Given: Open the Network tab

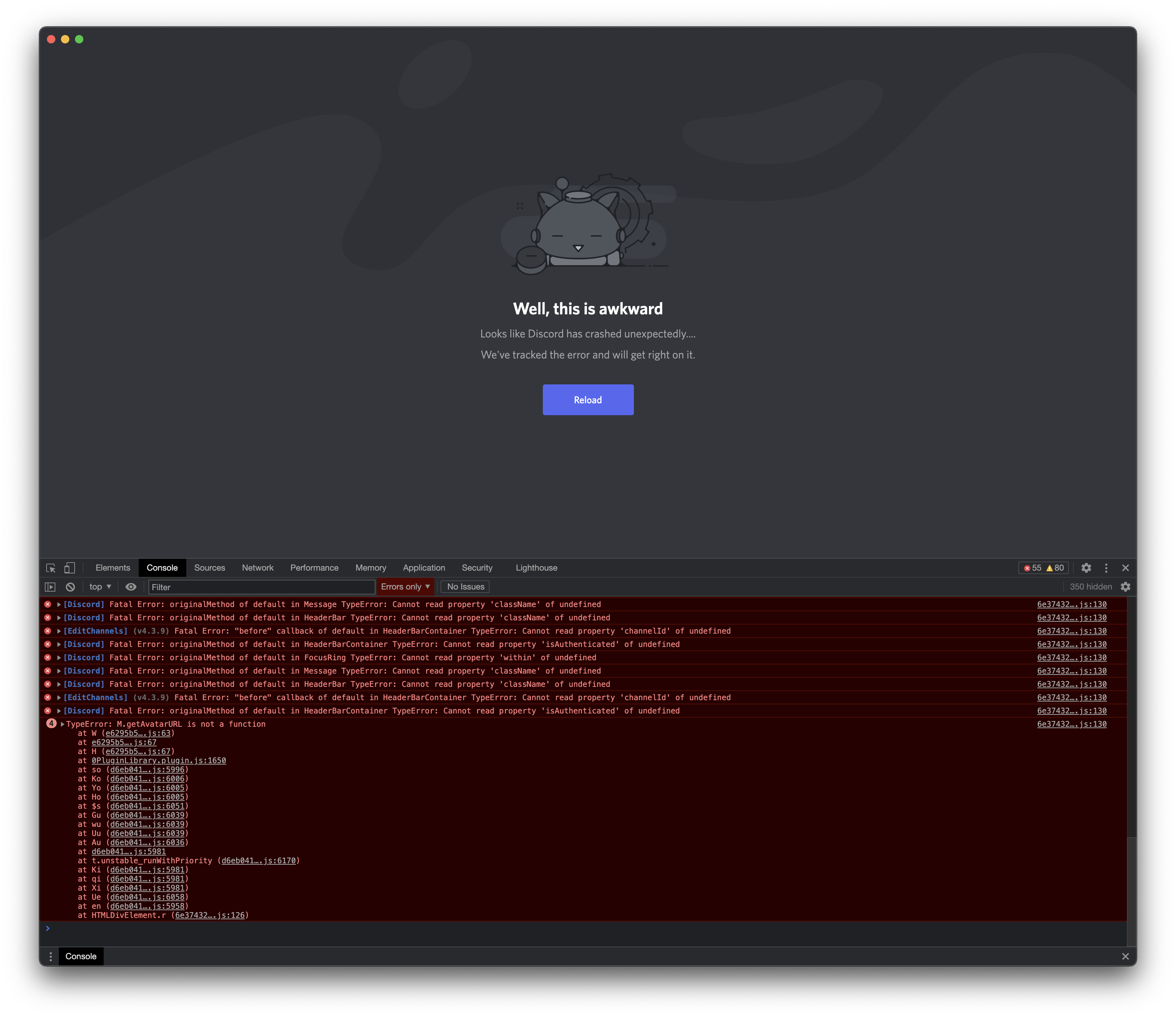Looking at the screenshot, I should tap(257, 567).
